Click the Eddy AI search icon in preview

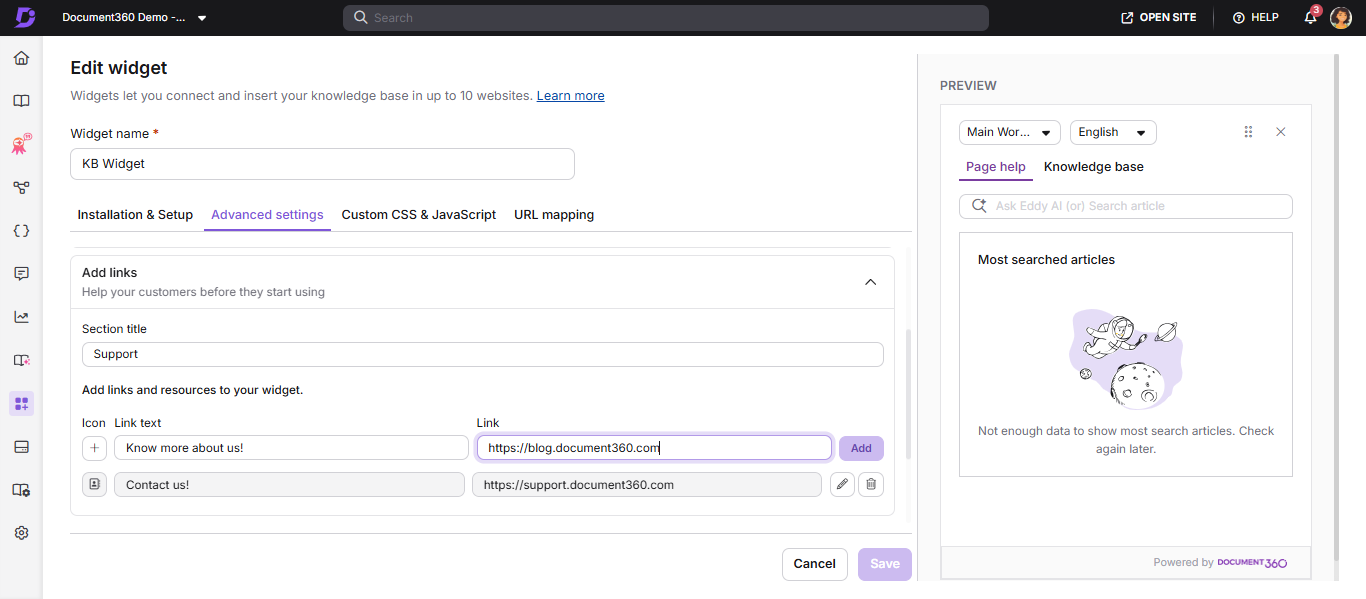(979, 206)
